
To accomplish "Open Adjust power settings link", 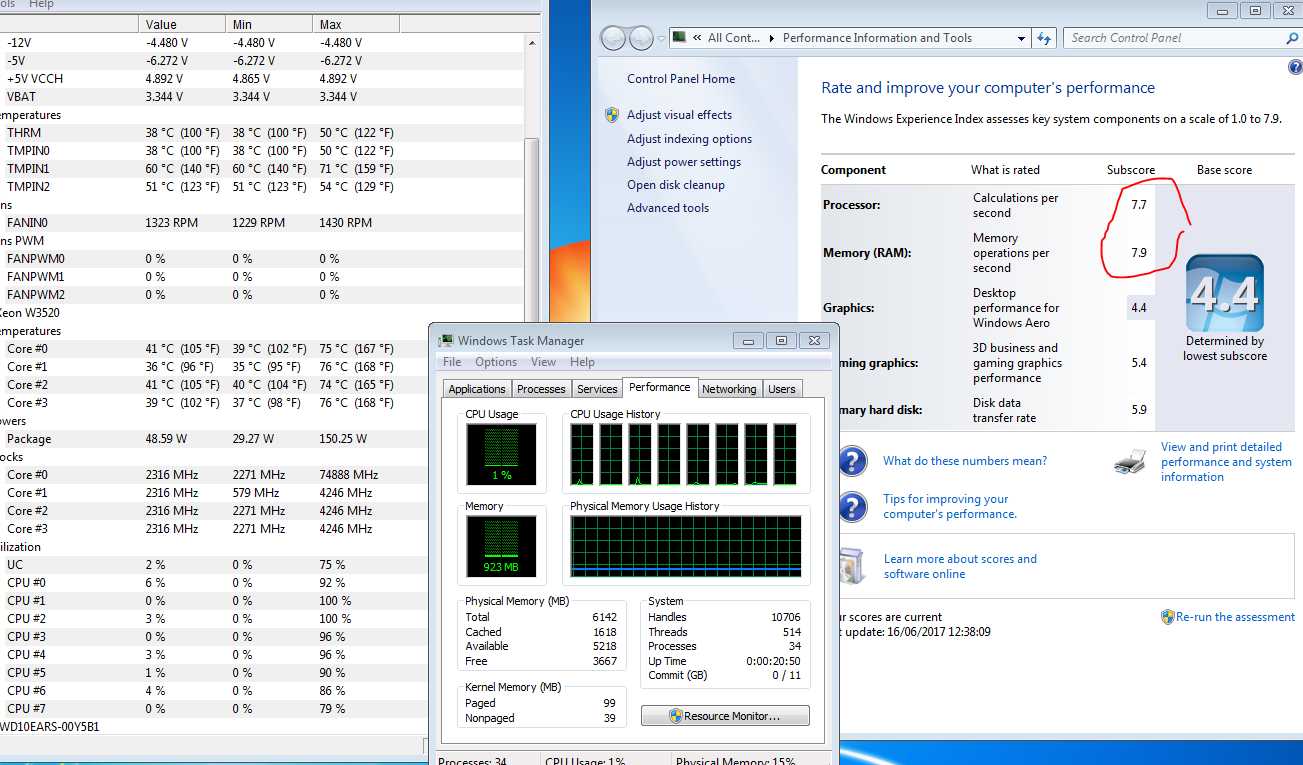I will pyautogui.click(x=684, y=162).
